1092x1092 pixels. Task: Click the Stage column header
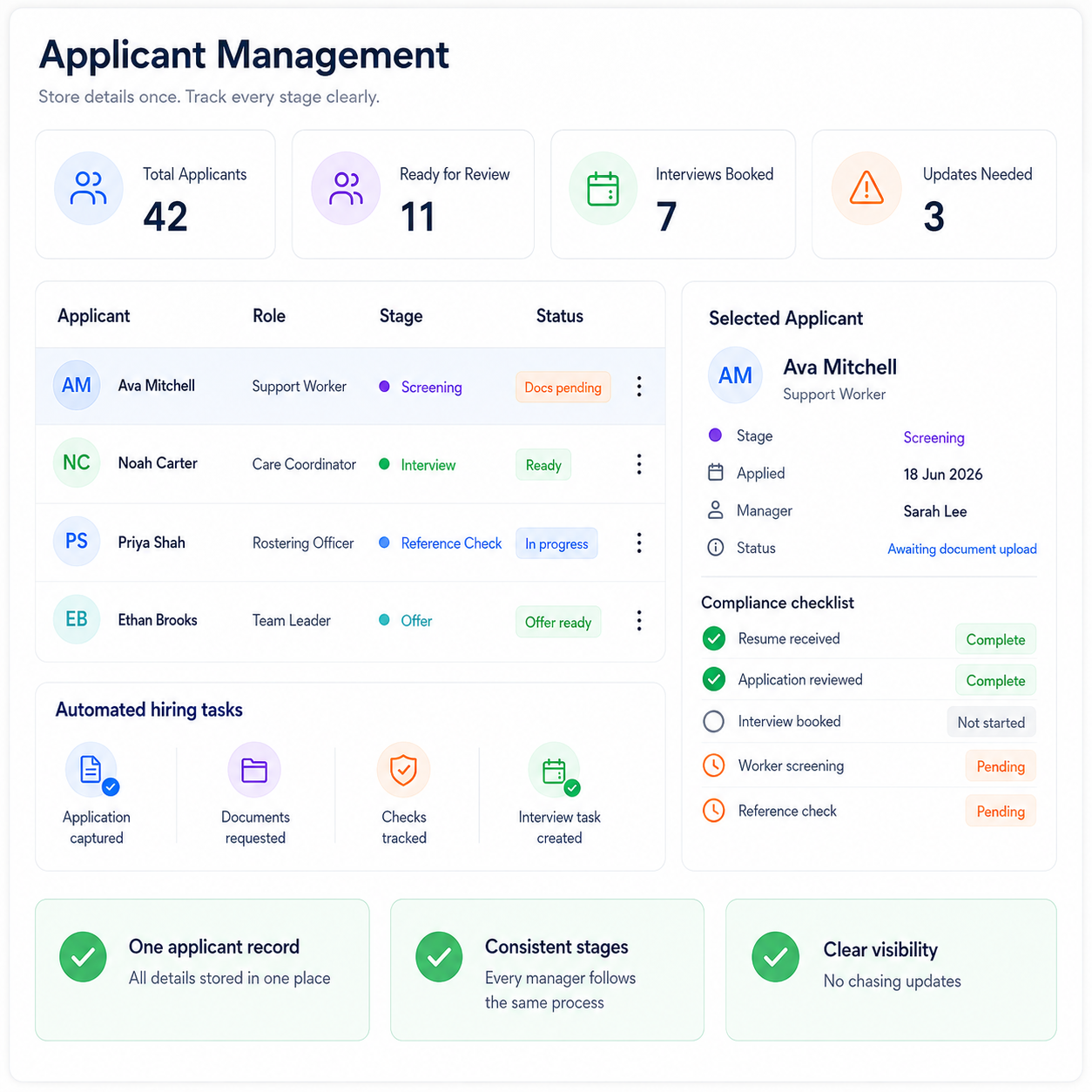pos(401,316)
